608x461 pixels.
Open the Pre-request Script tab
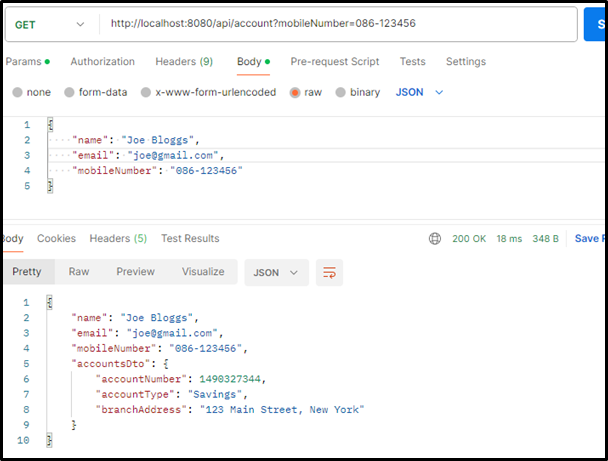(335, 61)
